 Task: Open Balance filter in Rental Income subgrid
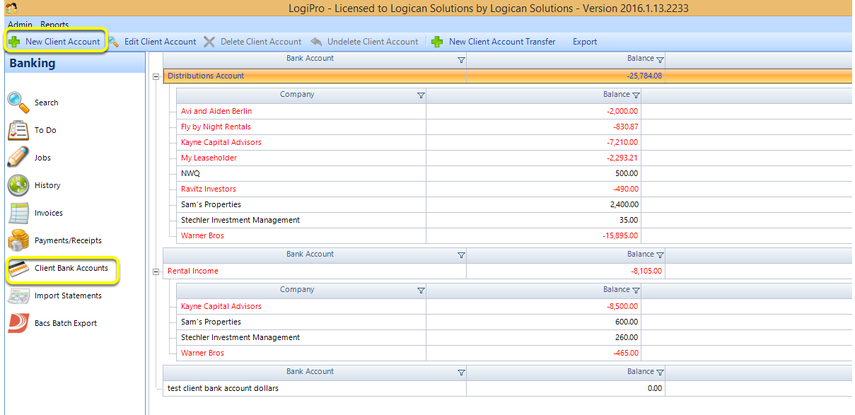click(635, 290)
